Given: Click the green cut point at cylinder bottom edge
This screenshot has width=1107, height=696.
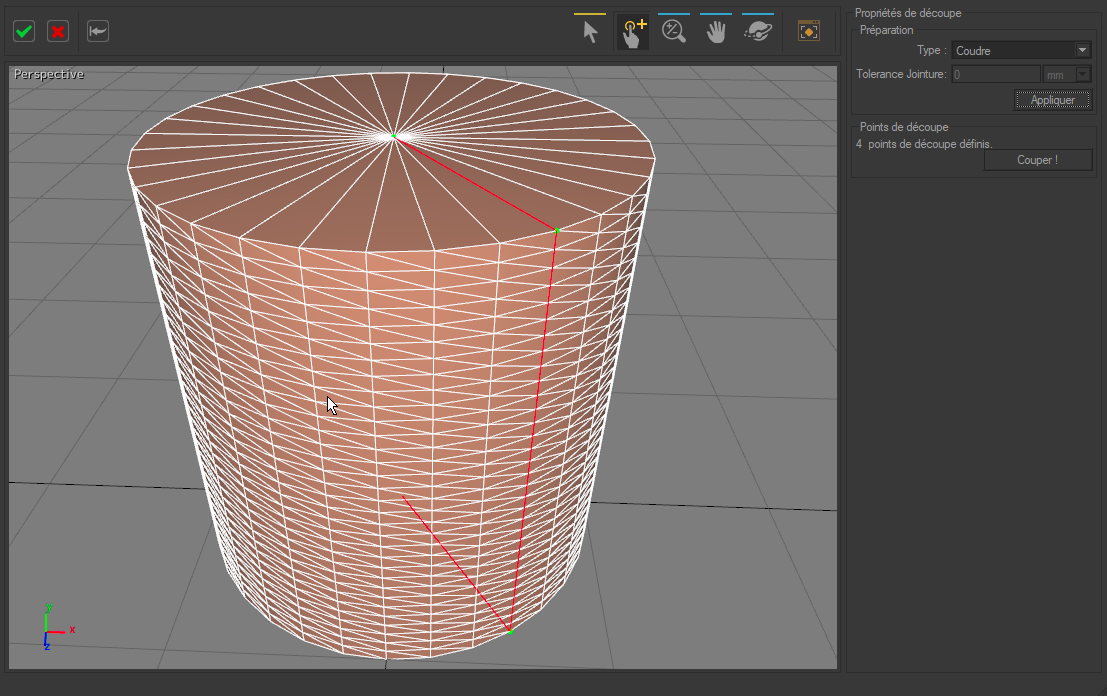Looking at the screenshot, I should point(510,631).
